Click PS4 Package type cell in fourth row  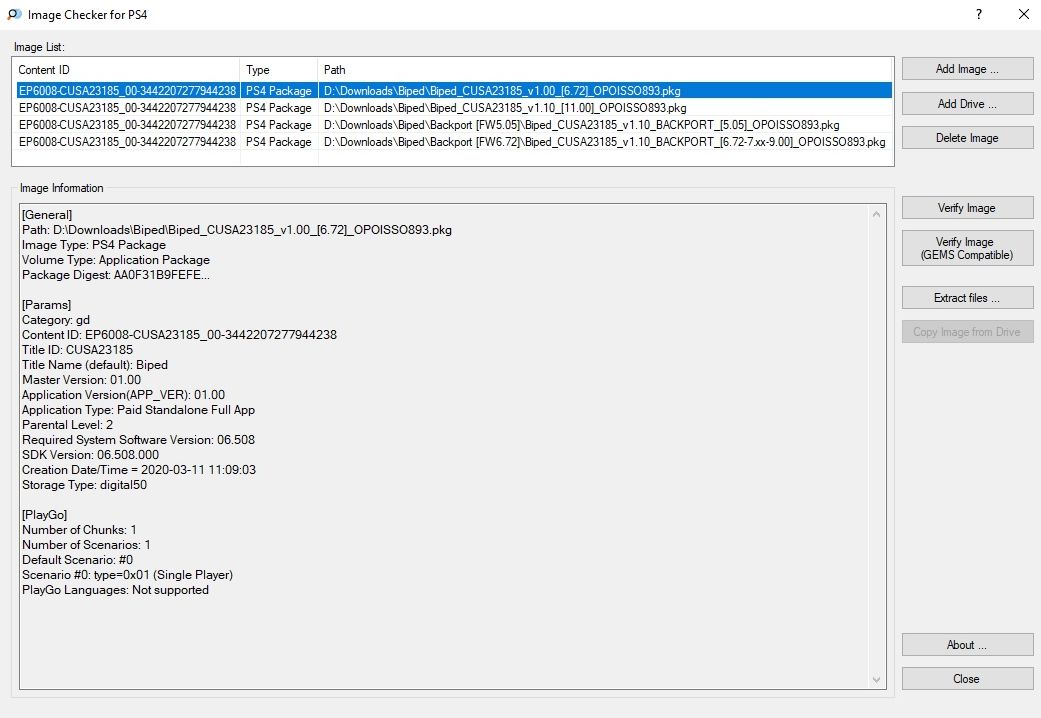tap(279, 142)
